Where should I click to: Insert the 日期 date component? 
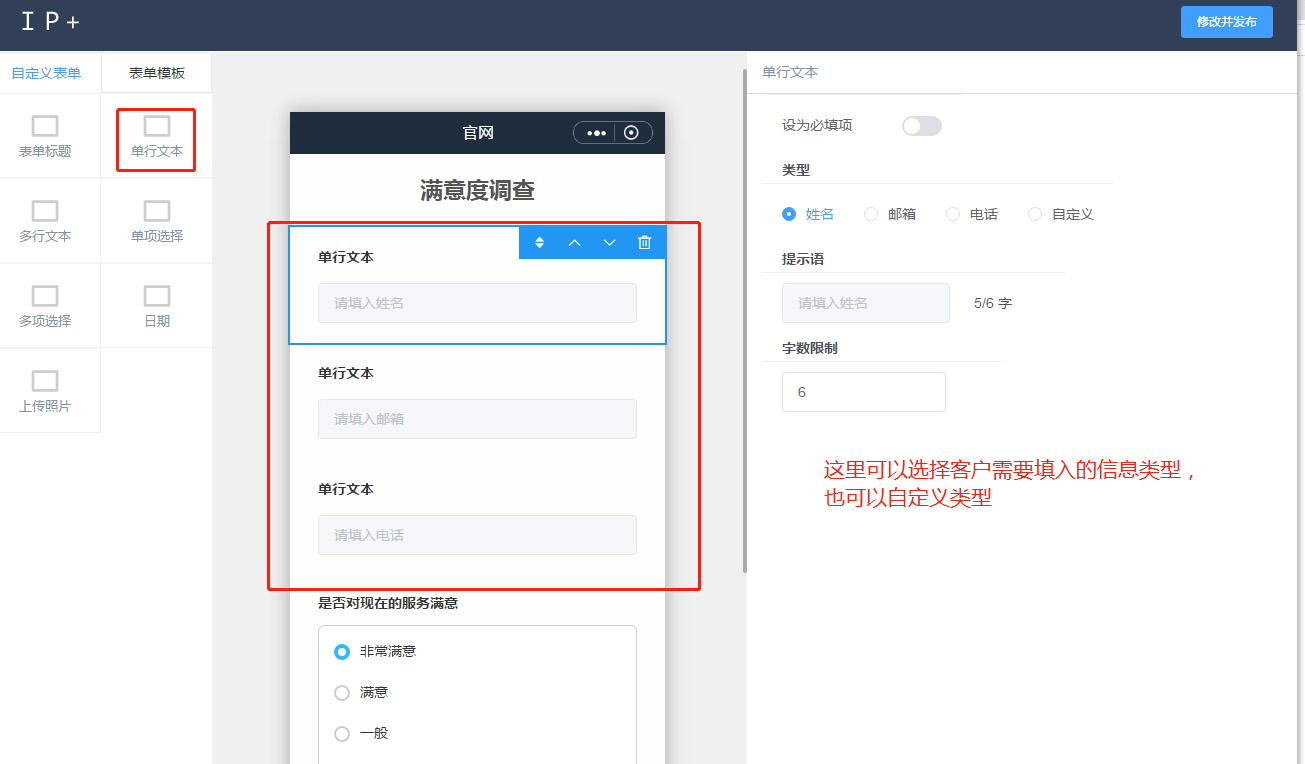[157, 306]
